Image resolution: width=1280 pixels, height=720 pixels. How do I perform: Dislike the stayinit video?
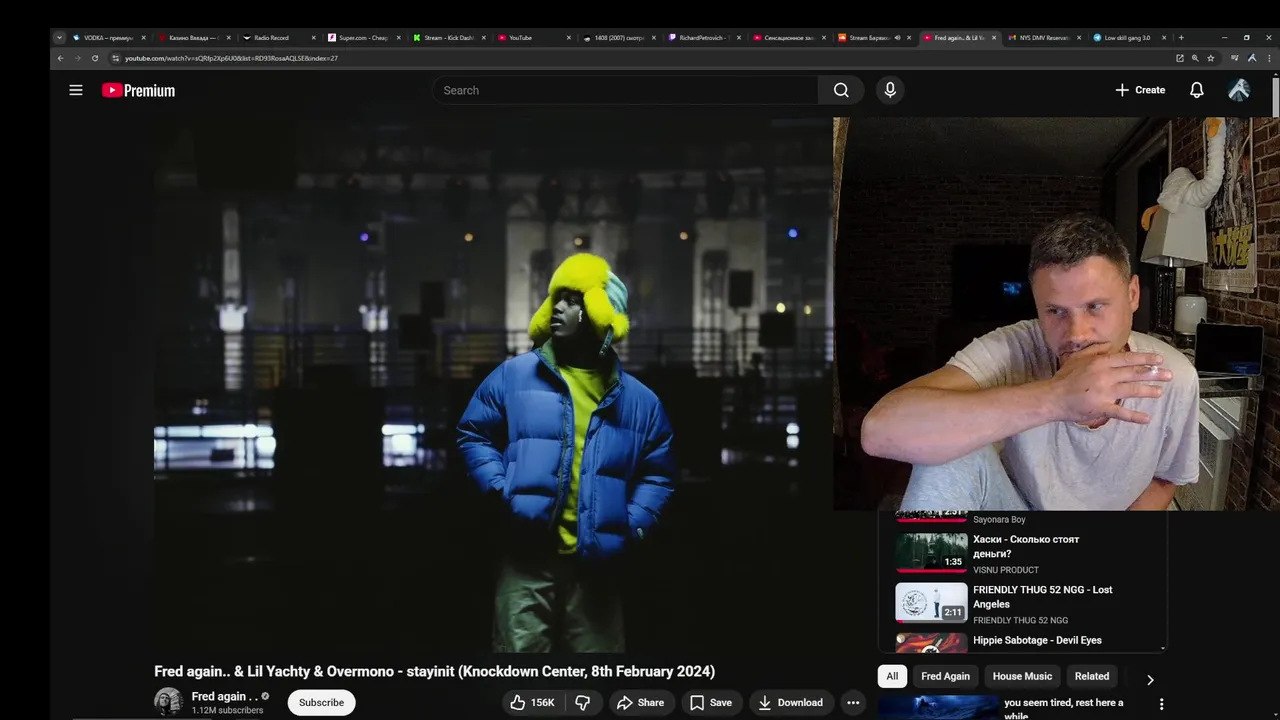coord(582,702)
